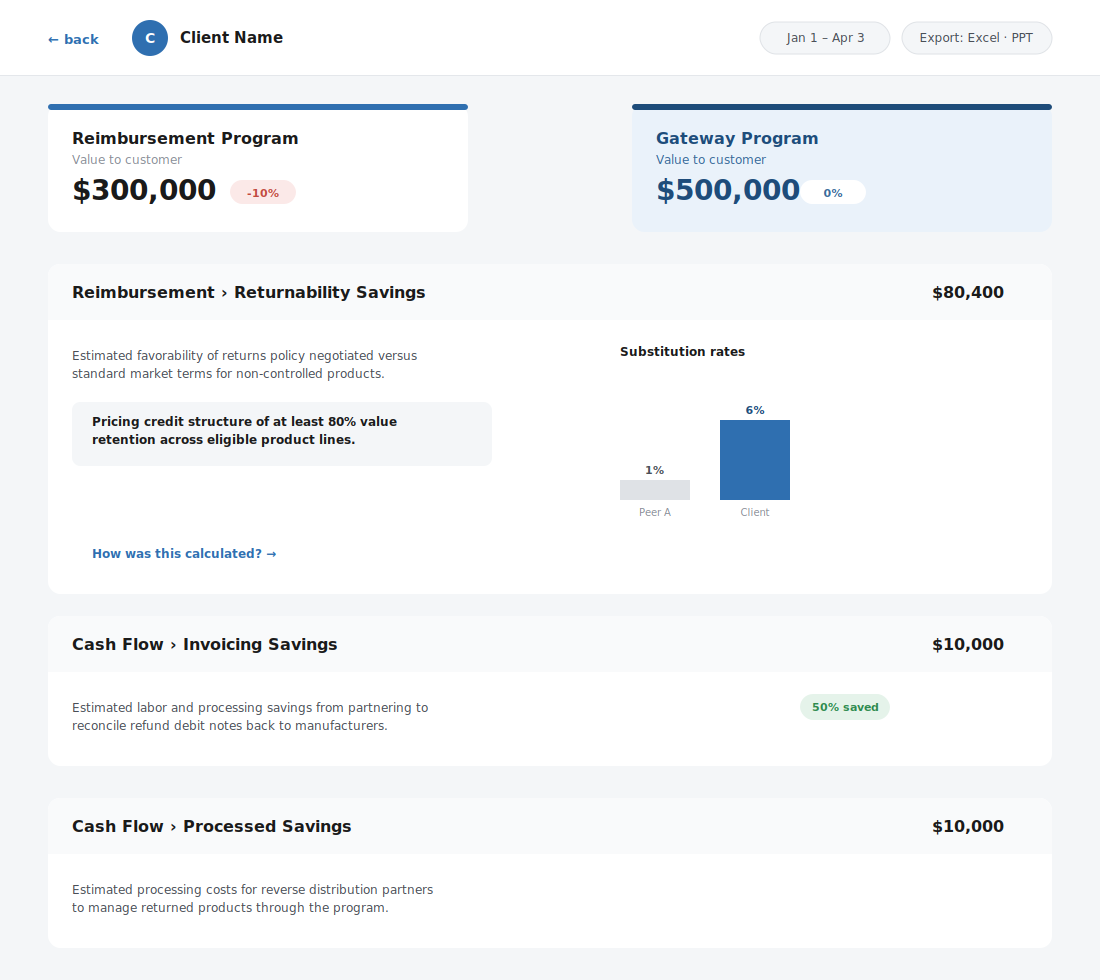Image resolution: width=1100 pixels, height=980 pixels.
Task: Click the Peer A gray bar
Action: (655, 490)
